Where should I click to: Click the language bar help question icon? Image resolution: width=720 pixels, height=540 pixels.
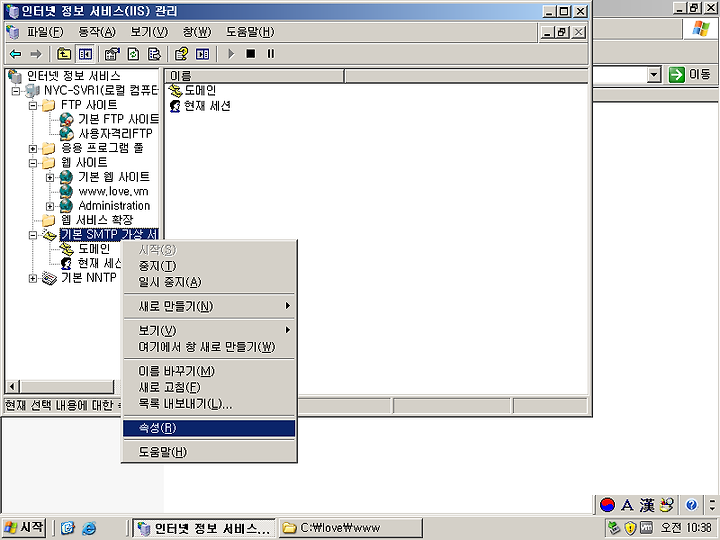(x=691, y=505)
